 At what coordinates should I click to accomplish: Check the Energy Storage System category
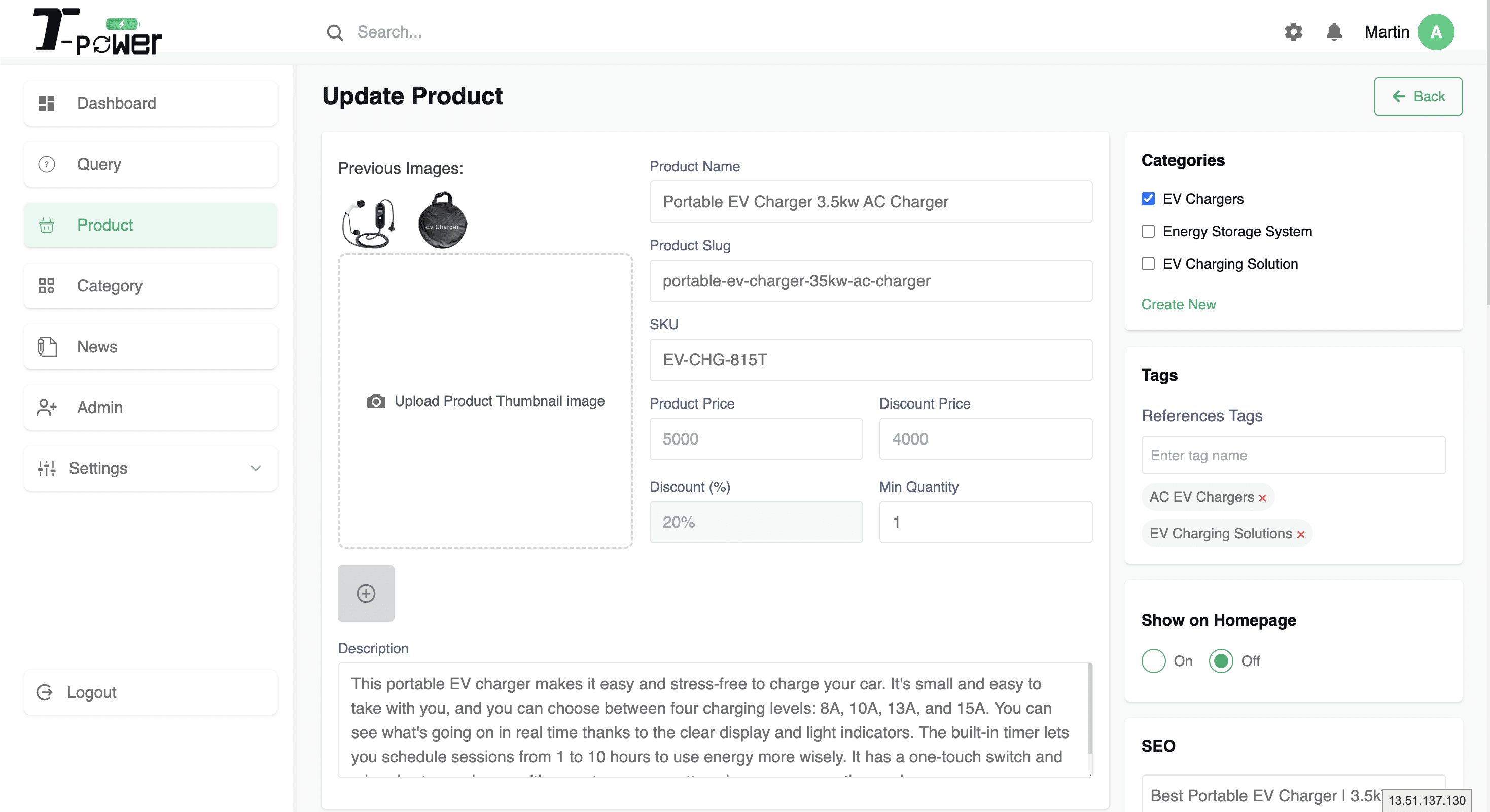click(x=1148, y=231)
